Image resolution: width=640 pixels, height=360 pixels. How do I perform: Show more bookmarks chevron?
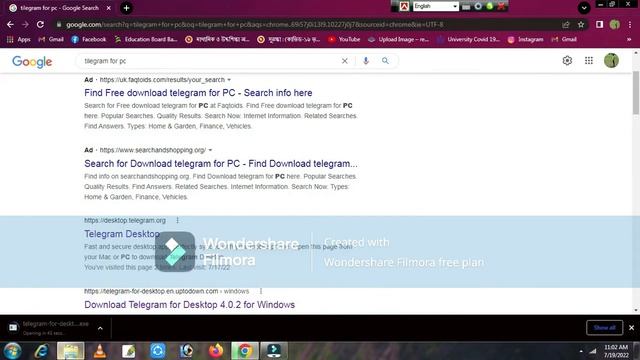[x=629, y=40]
